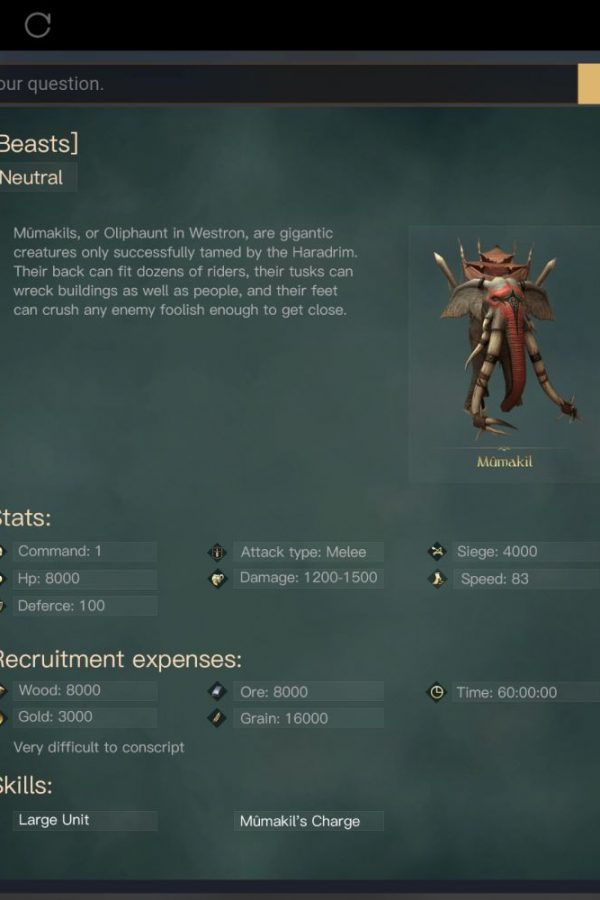Click the damage icon next to Damage
Viewport: 600px width, 900px height.
click(217, 579)
